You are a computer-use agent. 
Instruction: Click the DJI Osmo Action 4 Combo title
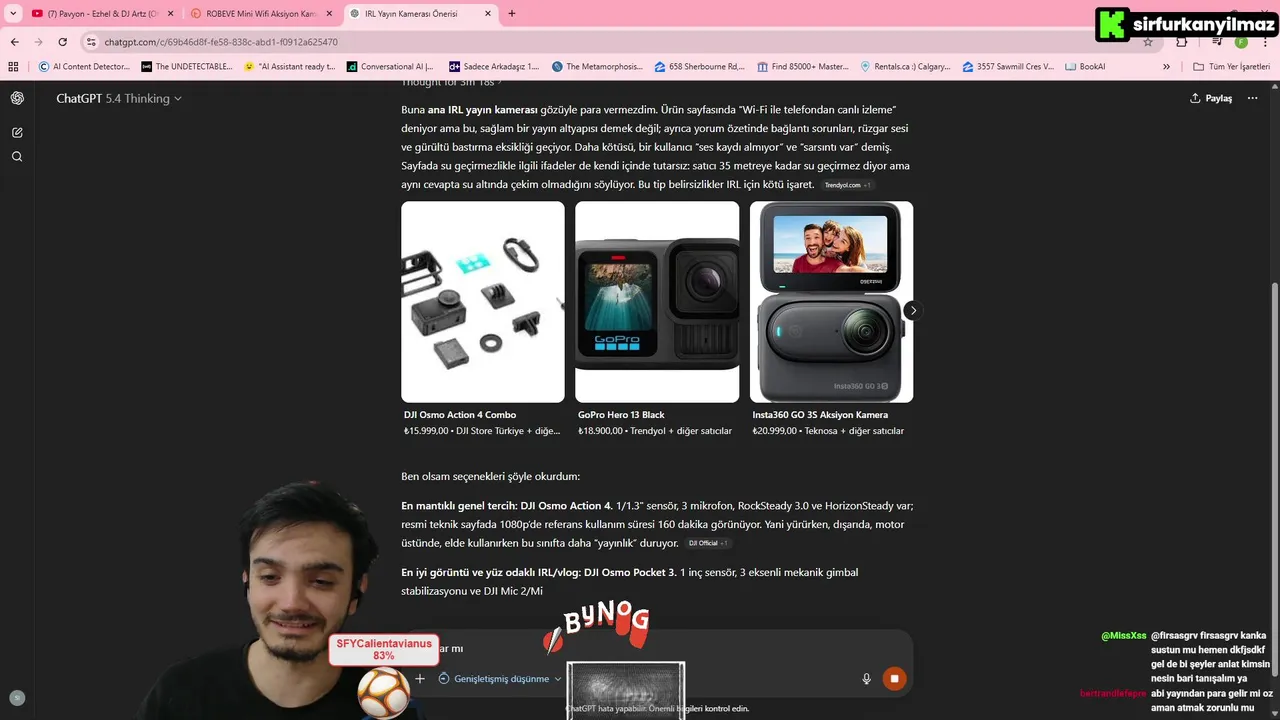tap(460, 415)
